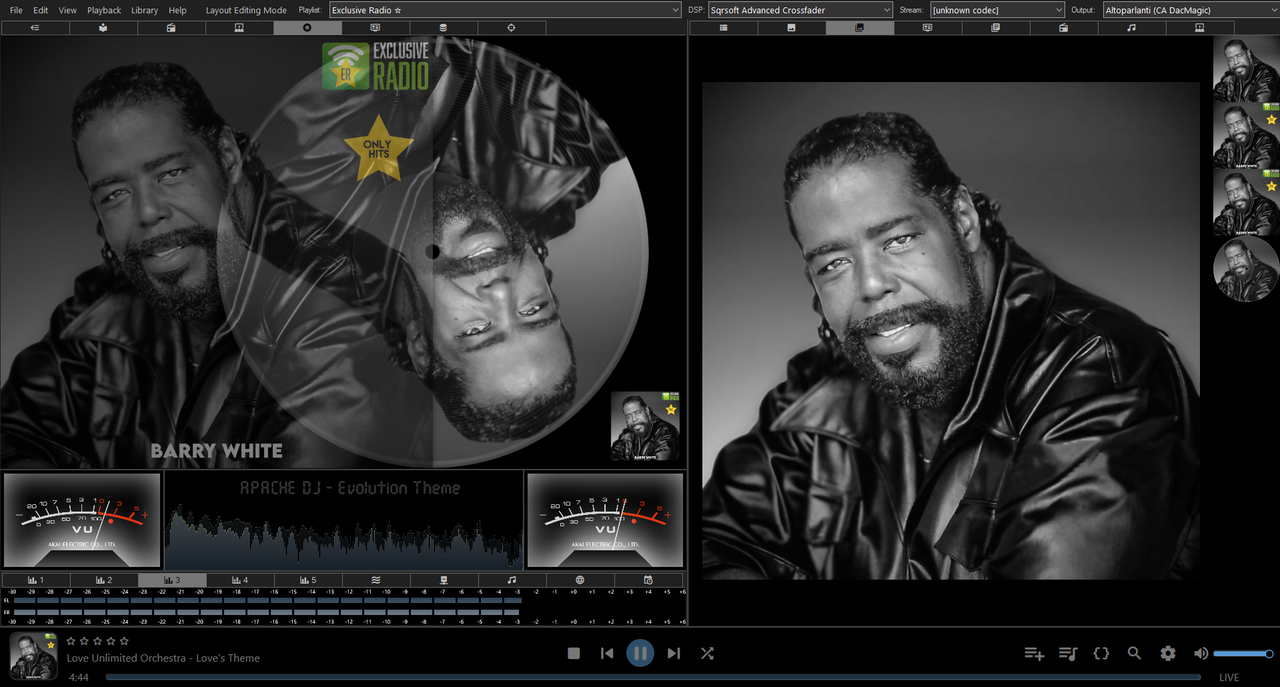Rate the track using the star rating

tap(97, 641)
